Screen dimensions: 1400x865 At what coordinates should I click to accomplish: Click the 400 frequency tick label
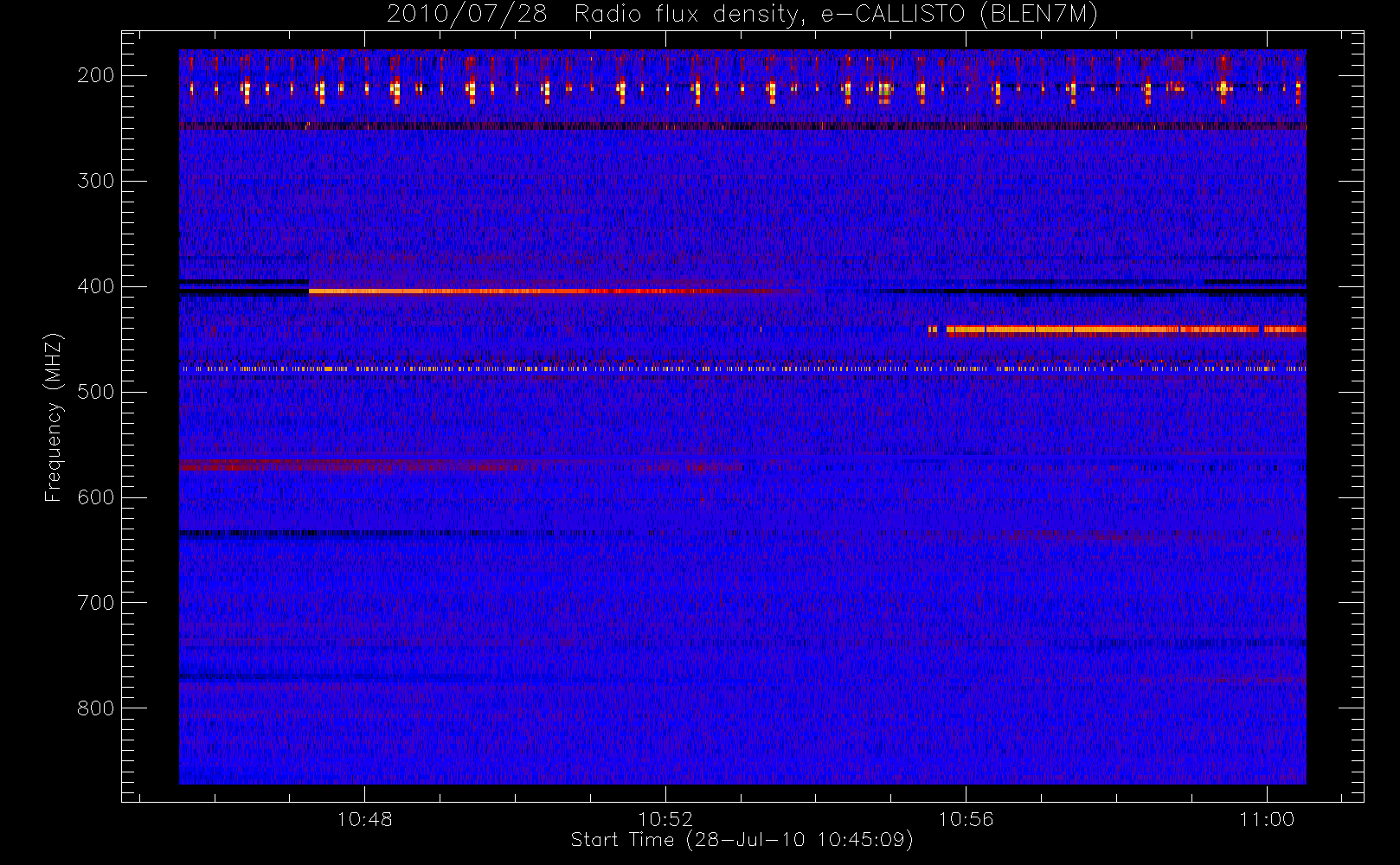pyautogui.click(x=95, y=286)
